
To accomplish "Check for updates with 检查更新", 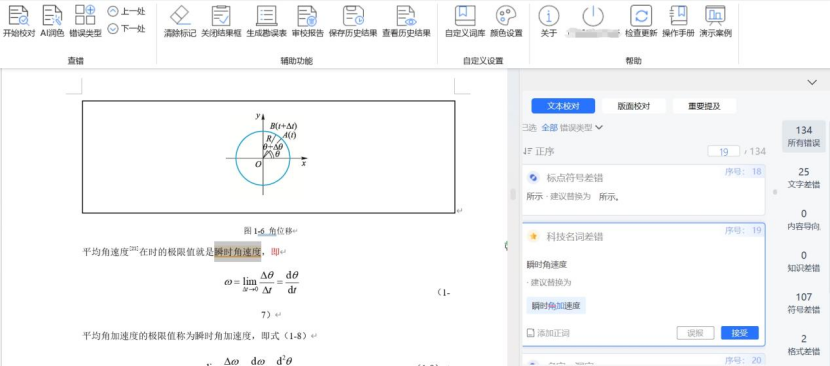I will click(x=641, y=21).
